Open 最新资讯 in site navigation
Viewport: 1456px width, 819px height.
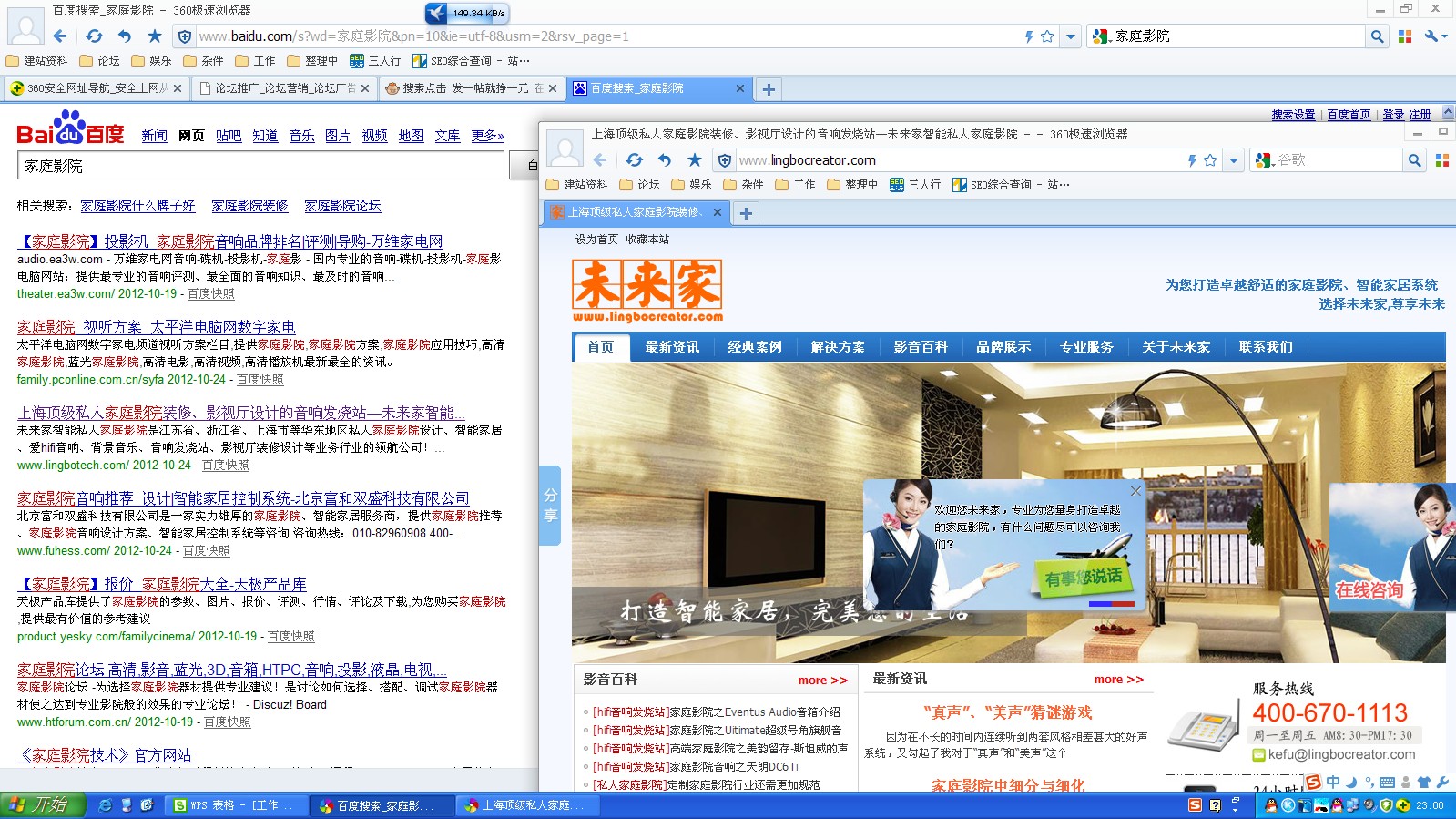672,347
